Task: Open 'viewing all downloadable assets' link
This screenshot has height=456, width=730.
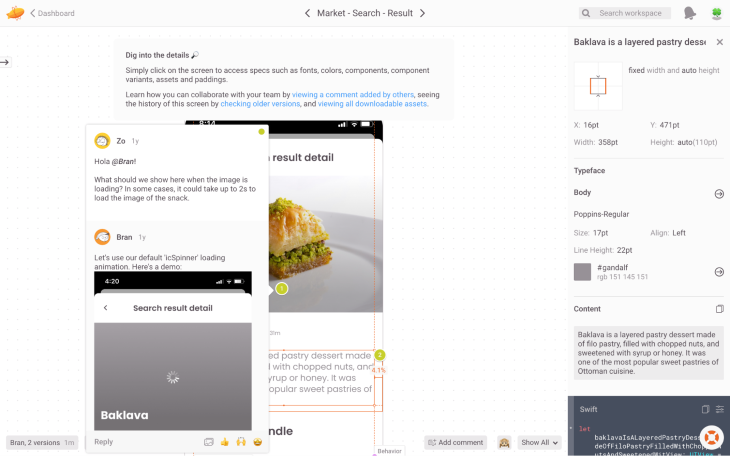Action: [x=372, y=104]
